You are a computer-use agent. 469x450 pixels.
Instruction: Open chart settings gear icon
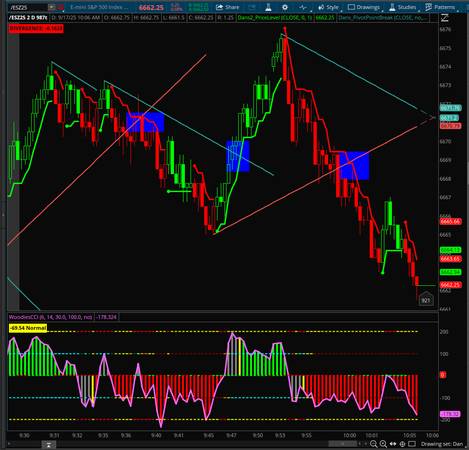click(x=285, y=7)
